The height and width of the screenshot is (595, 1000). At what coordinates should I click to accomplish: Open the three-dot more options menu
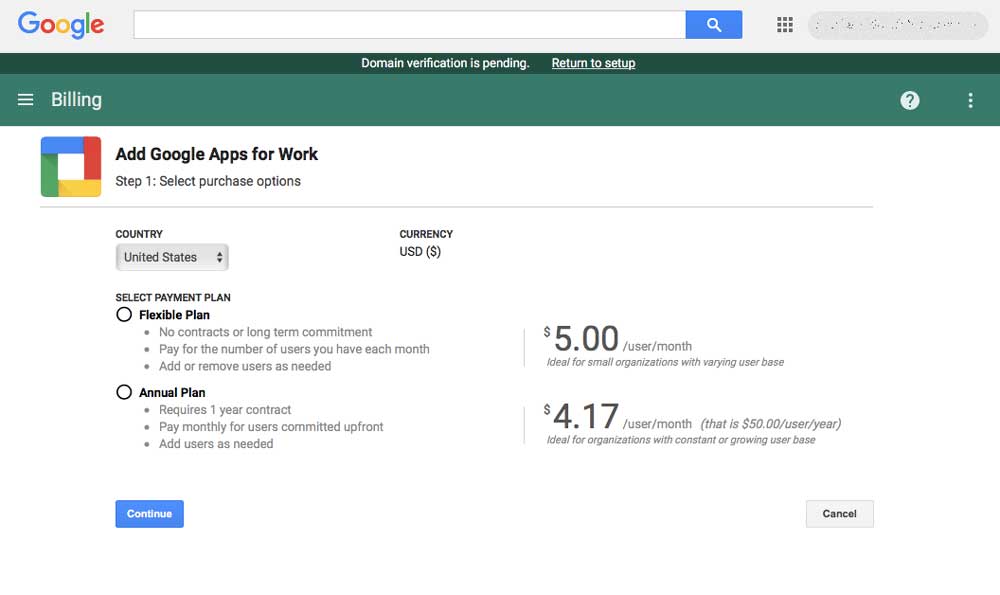(x=970, y=100)
